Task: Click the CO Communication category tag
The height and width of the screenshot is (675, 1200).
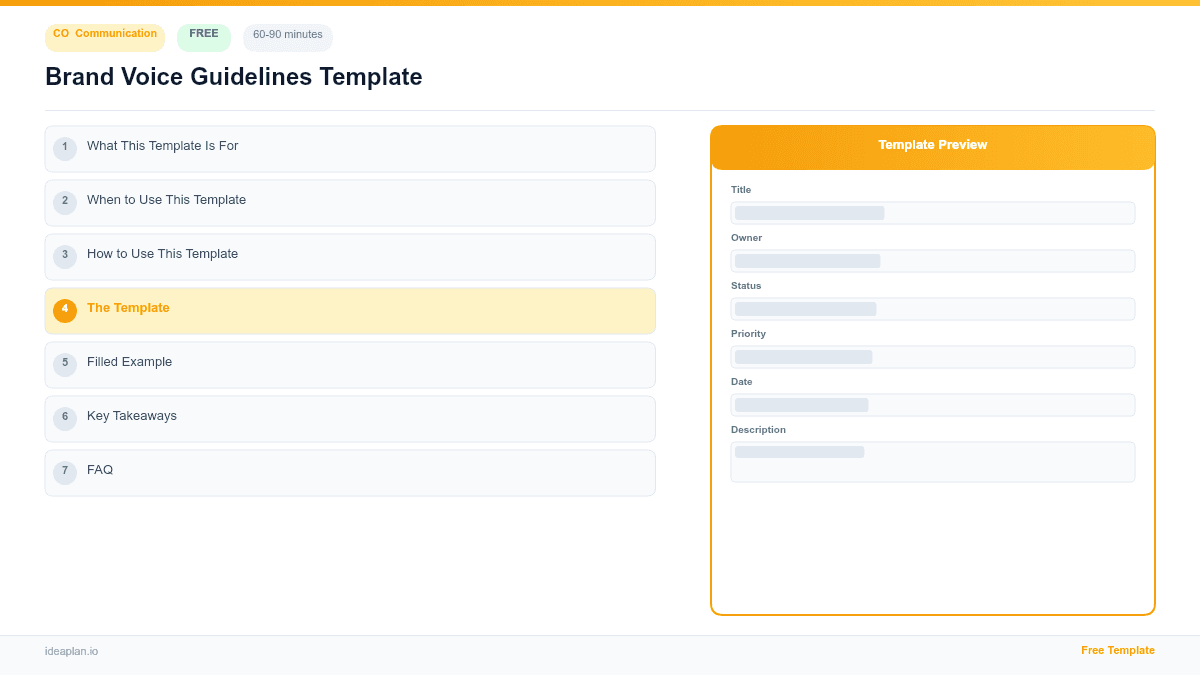Action: [105, 37]
